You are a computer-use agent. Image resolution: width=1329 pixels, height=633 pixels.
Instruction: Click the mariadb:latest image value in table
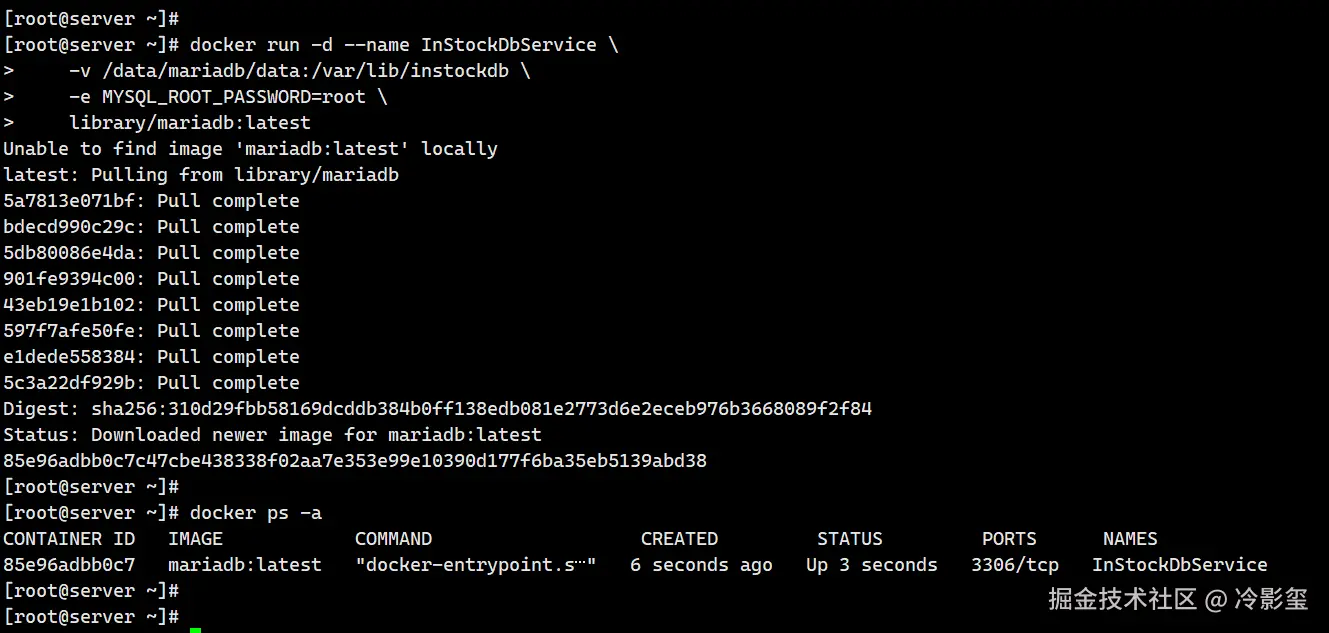[x=245, y=565]
